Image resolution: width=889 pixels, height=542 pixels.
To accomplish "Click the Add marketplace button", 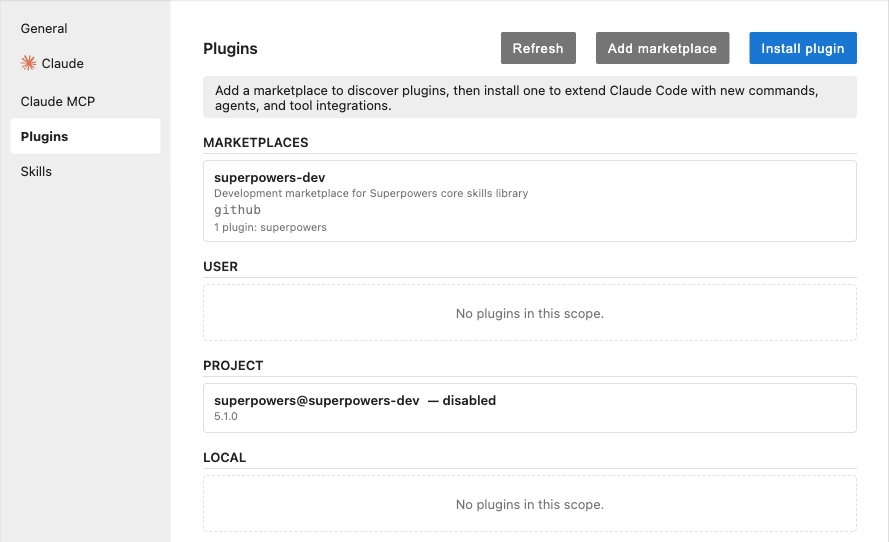I will click(662, 48).
